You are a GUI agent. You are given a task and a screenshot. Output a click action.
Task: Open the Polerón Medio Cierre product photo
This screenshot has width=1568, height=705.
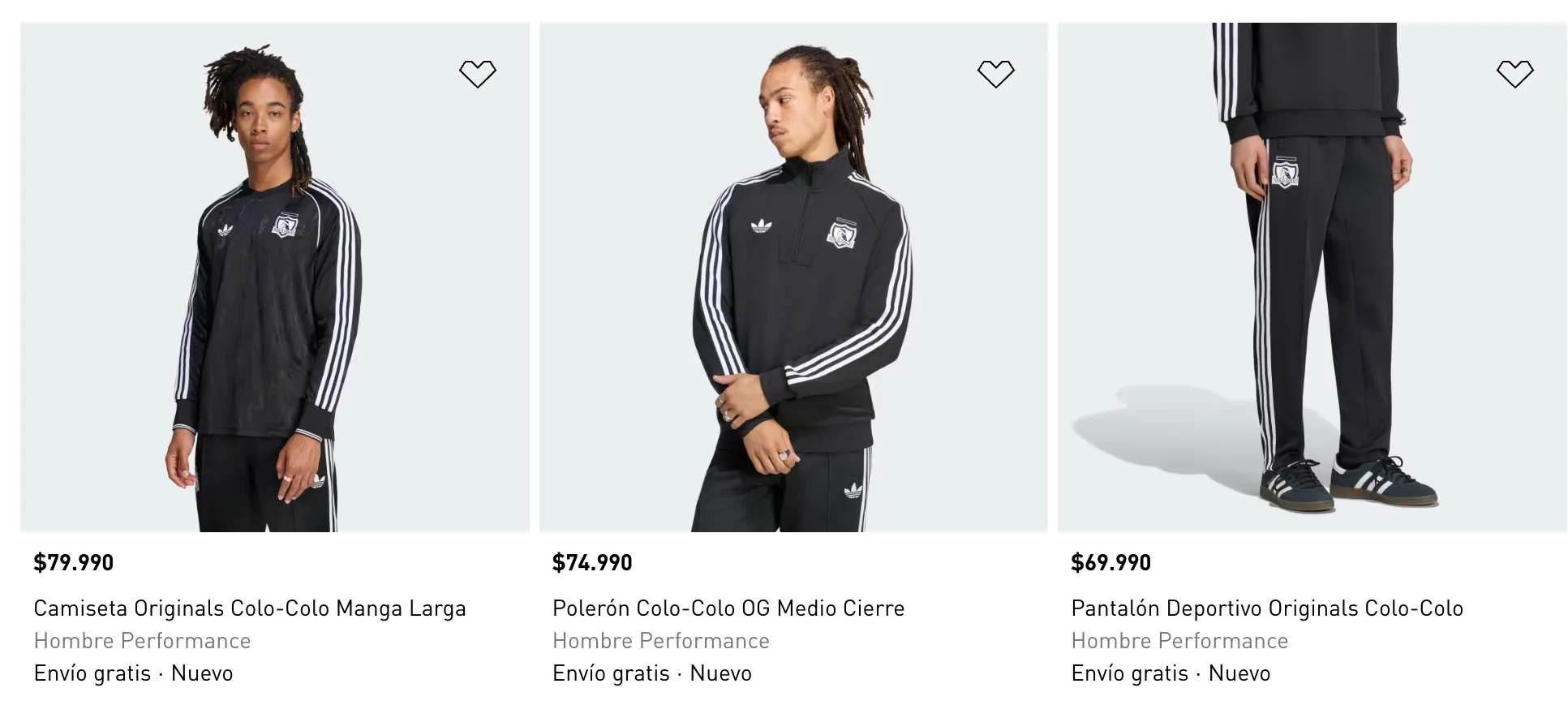point(793,277)
